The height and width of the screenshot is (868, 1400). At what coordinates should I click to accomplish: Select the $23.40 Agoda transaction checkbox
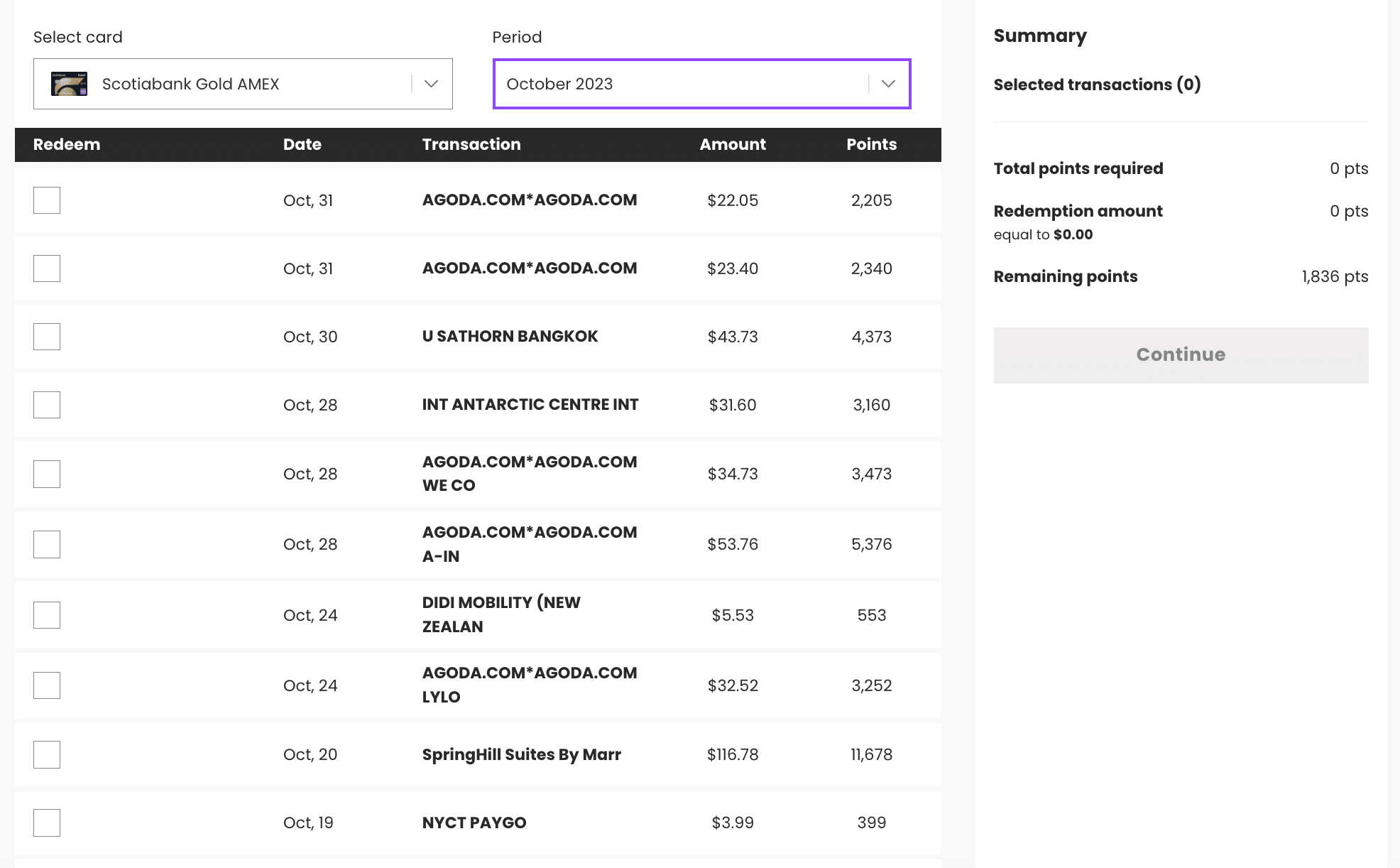(x=47, y=268)
